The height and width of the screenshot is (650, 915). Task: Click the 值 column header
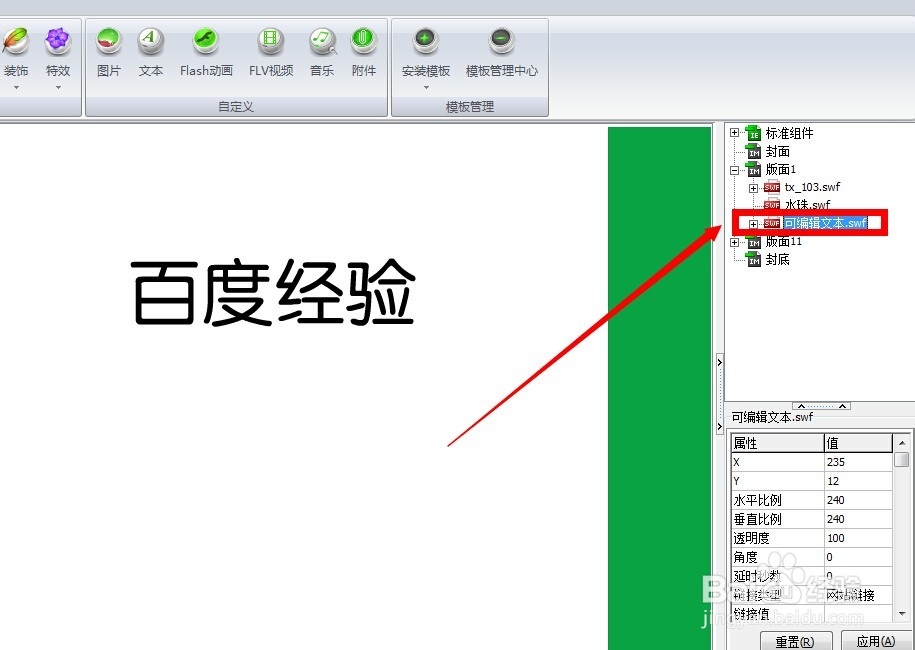point(858,443)
